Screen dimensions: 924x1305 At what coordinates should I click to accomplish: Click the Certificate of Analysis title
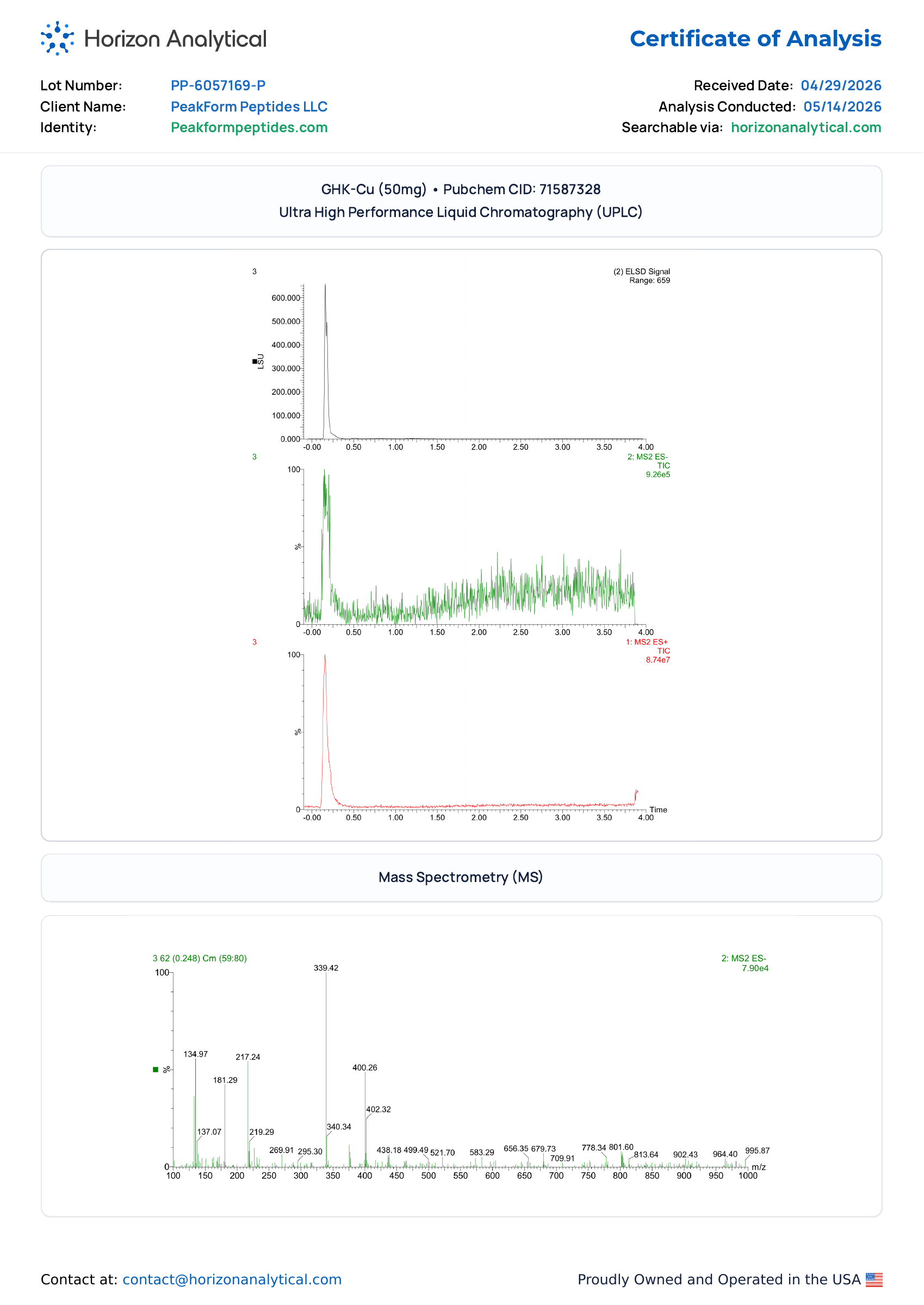[755, 39]
